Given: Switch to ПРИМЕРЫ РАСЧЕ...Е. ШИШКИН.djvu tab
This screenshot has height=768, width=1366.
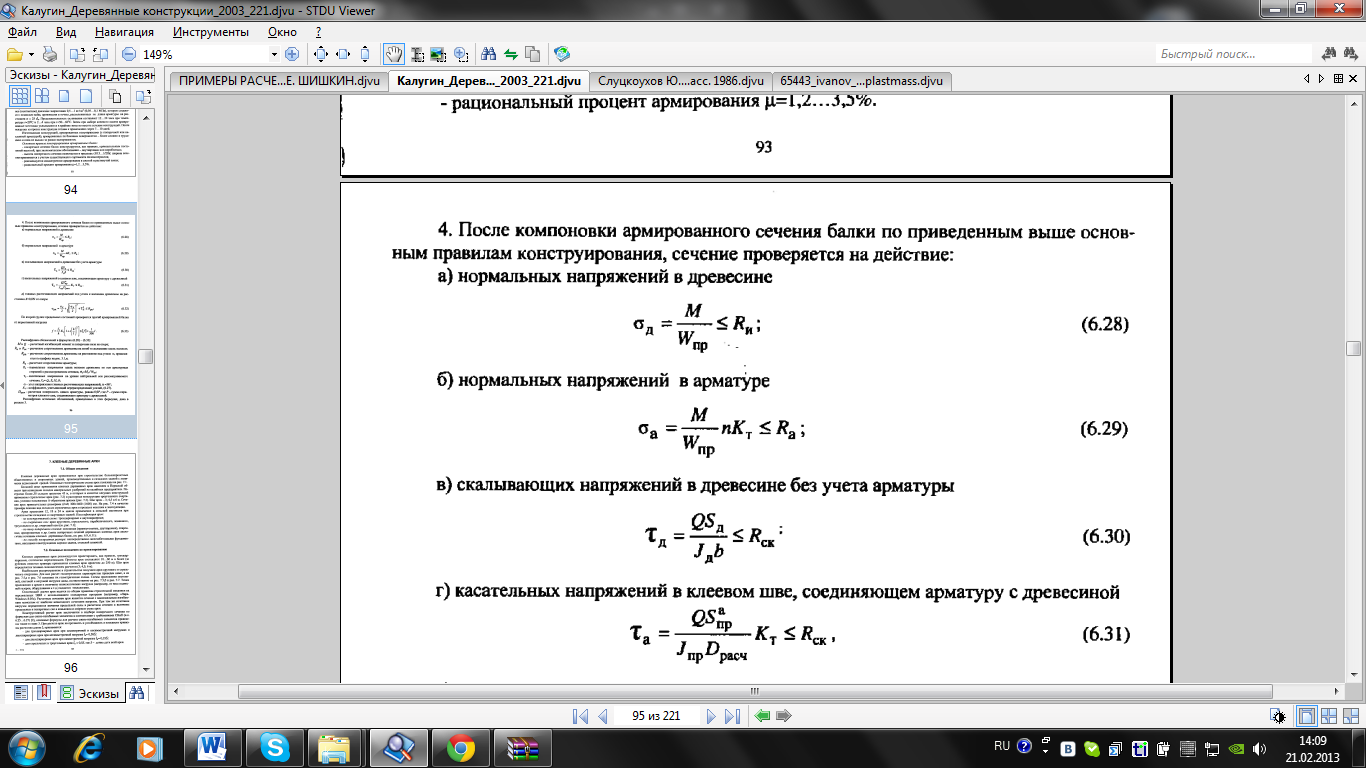Looking at the screenshot, I should coord(279,81).
